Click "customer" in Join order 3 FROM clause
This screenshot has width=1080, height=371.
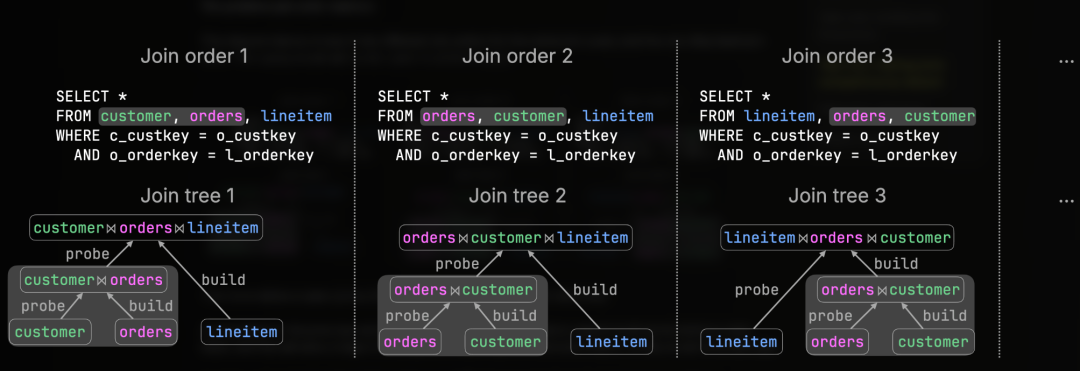[940, 116]
